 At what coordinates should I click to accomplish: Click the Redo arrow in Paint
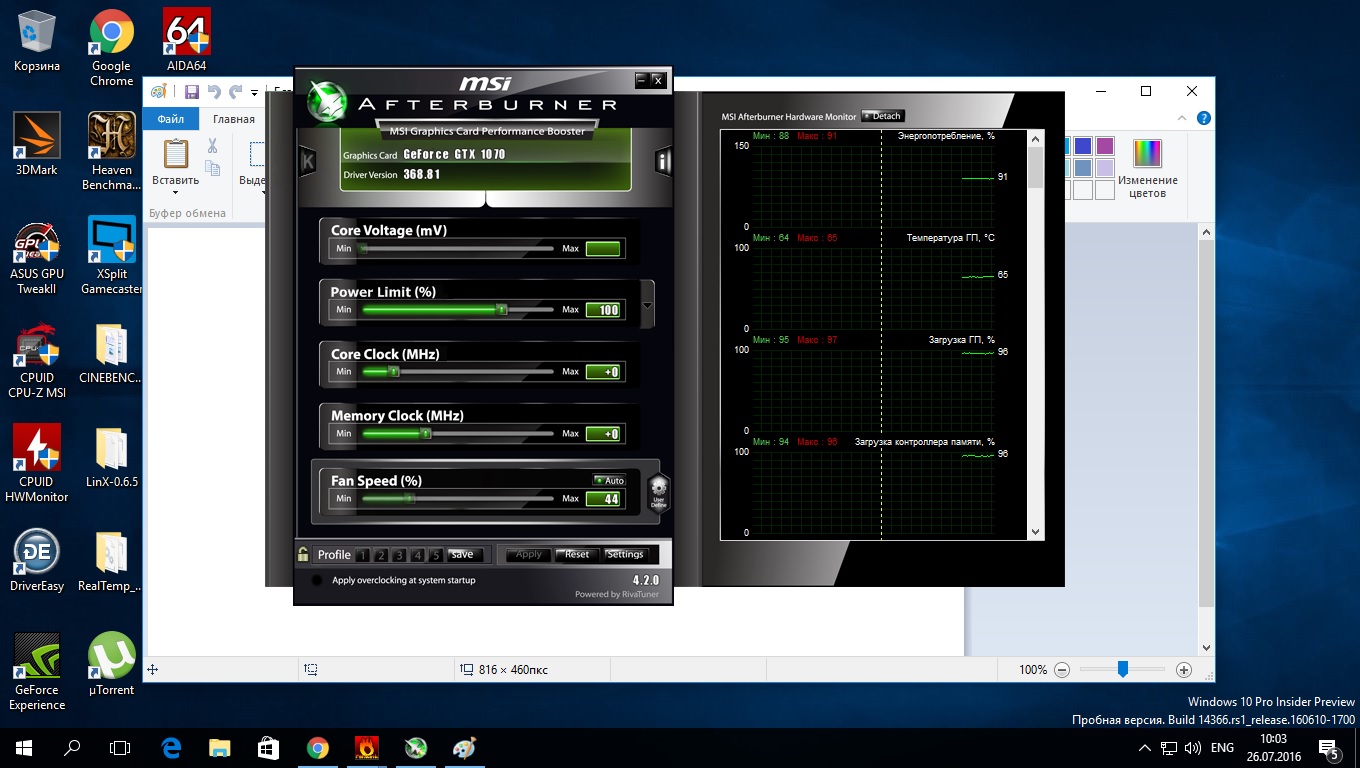click(236, 92)
